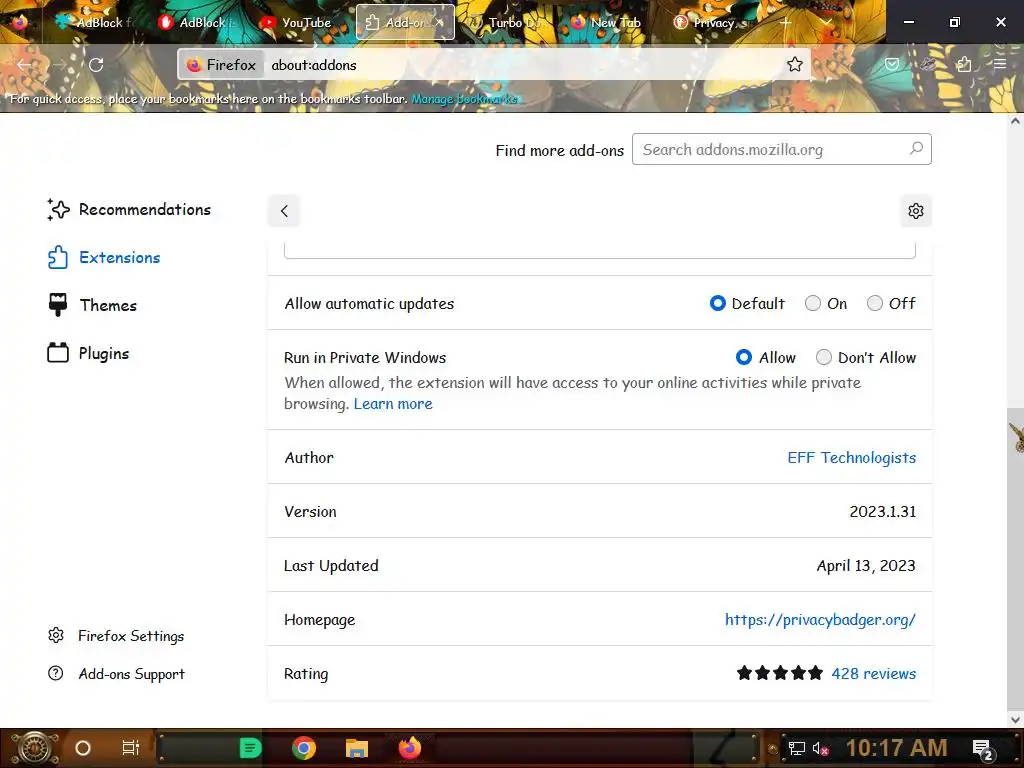Open the 428 reviews link
The width and height of the screenshot is (1024, 768).
coord(873,673)
